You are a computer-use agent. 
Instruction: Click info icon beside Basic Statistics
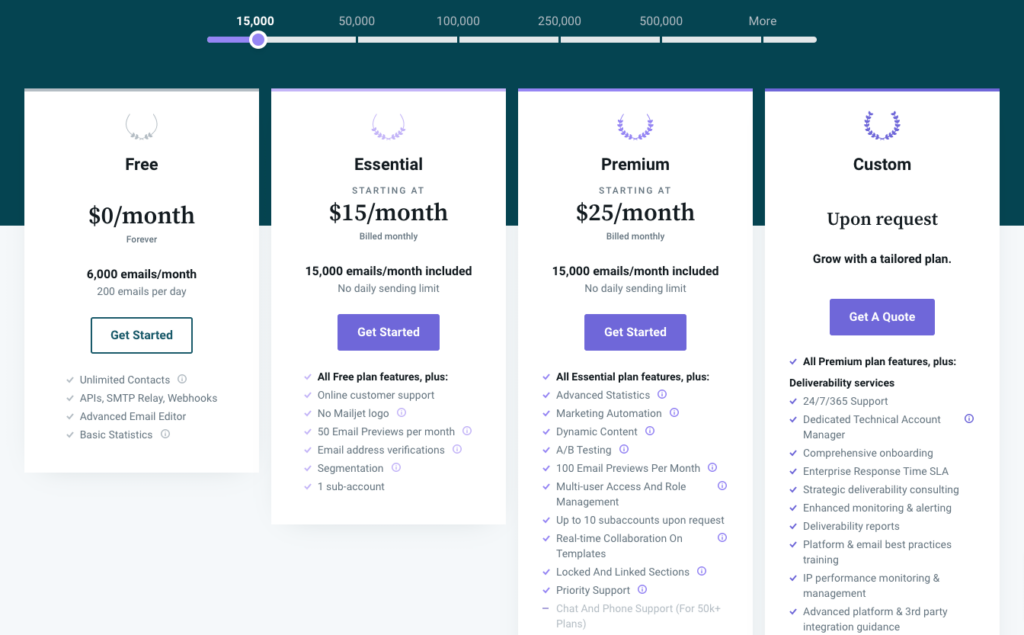click(165, 434)
